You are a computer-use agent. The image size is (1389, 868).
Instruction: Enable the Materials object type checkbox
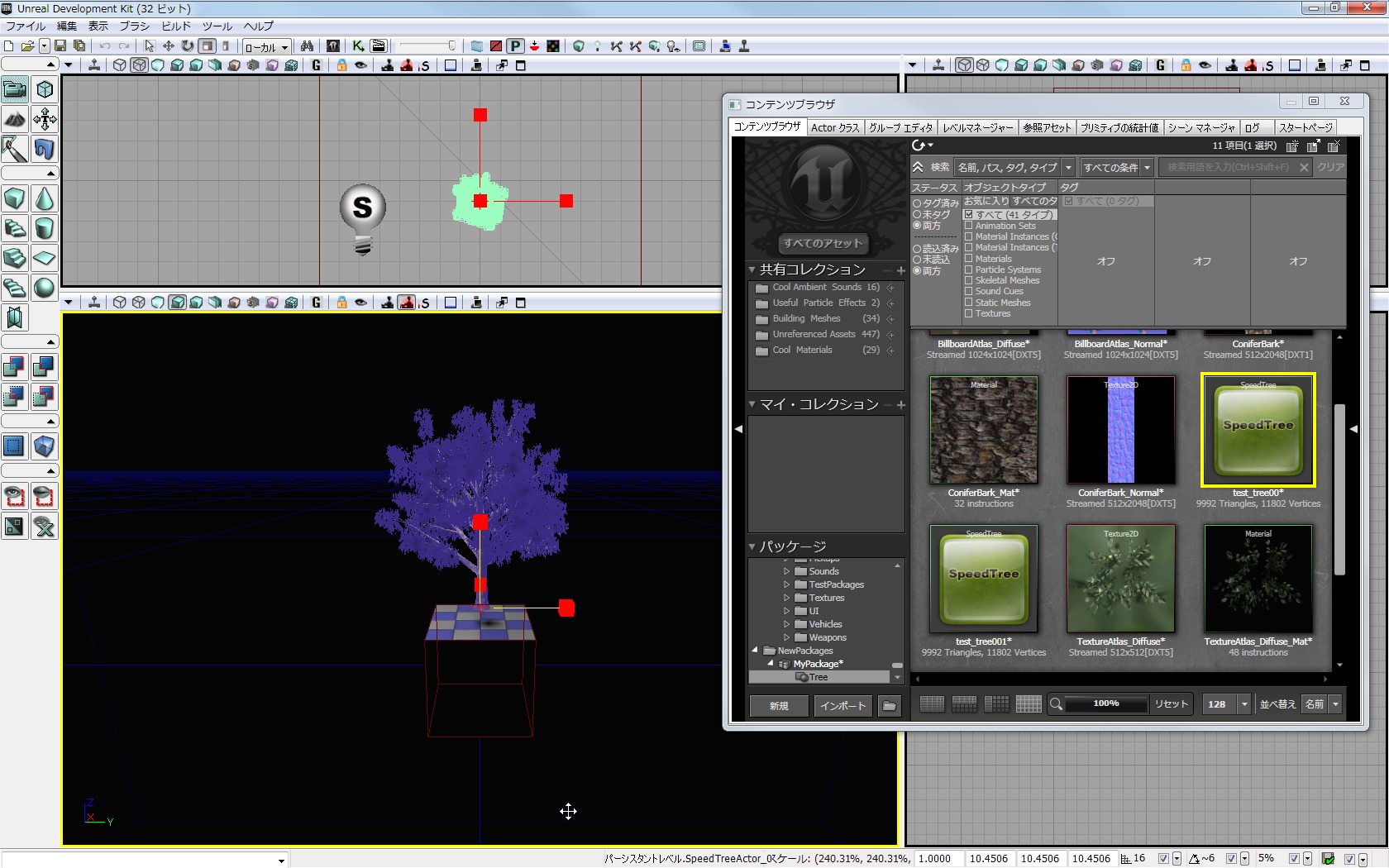(968, 259)
